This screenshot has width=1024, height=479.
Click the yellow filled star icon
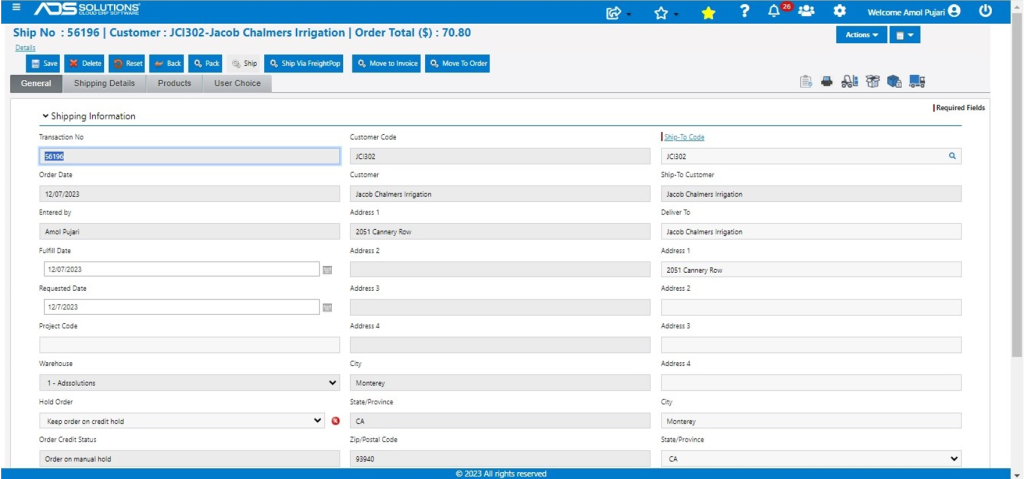tap(709, 12)
